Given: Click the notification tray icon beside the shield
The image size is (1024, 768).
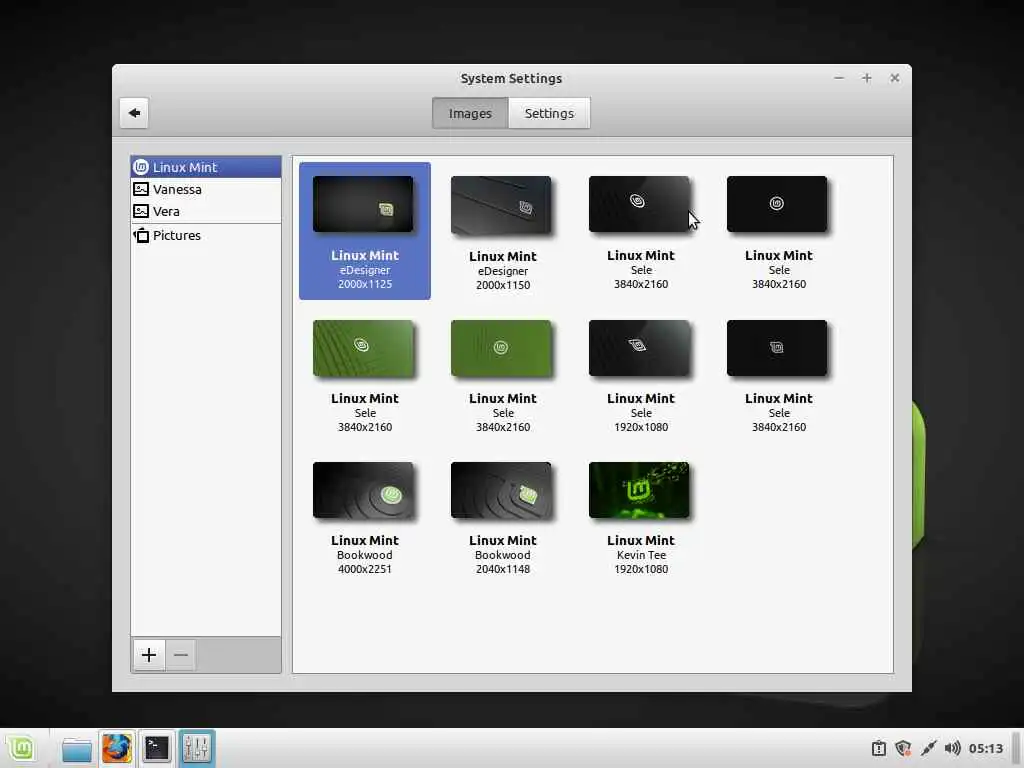Looking at the screenshot, I should (x=879, y=748).
